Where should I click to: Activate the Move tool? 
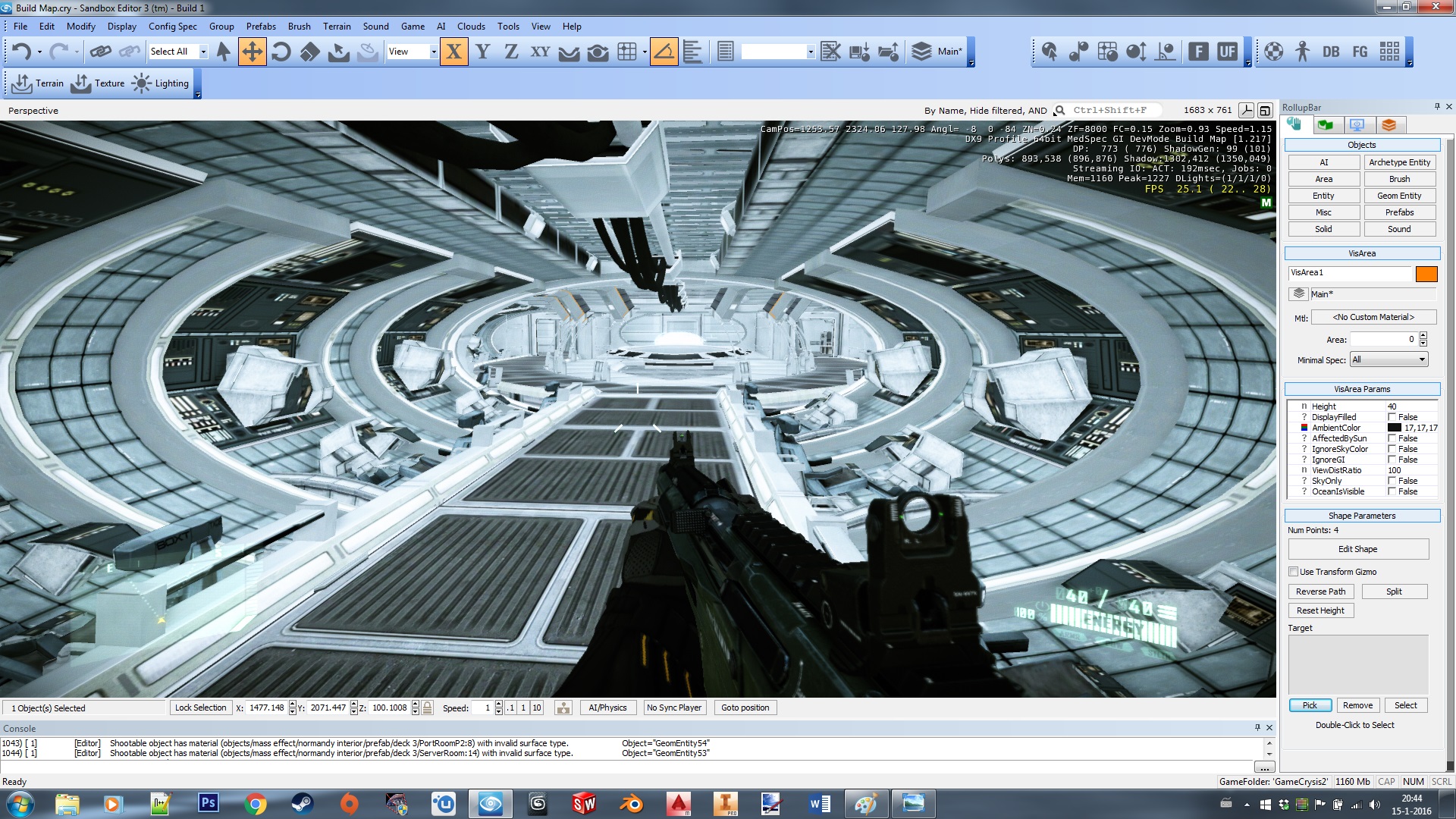pyautogui.click(x=252, y=52)
